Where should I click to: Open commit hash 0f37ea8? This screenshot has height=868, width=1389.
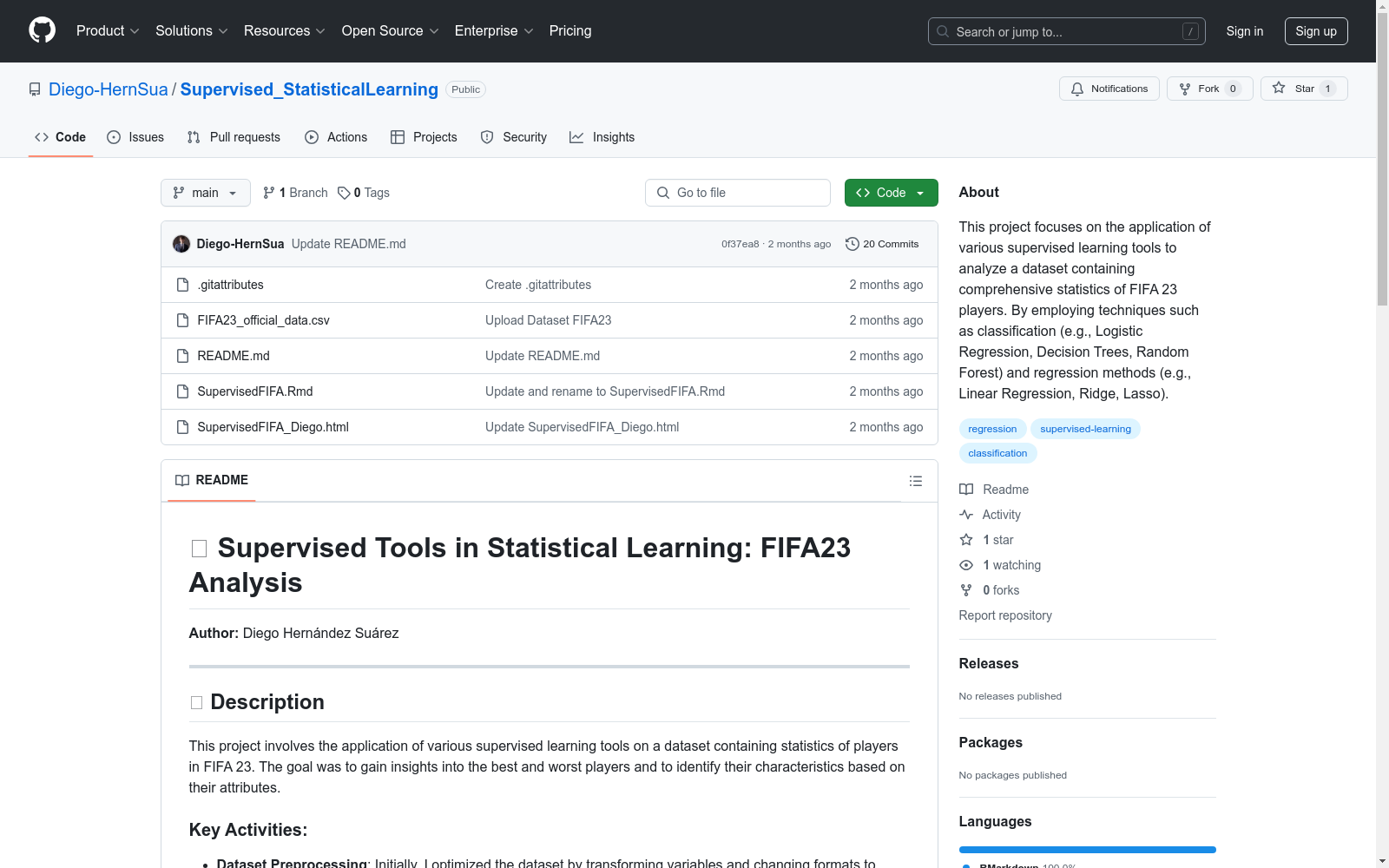(x=740, y=244)
